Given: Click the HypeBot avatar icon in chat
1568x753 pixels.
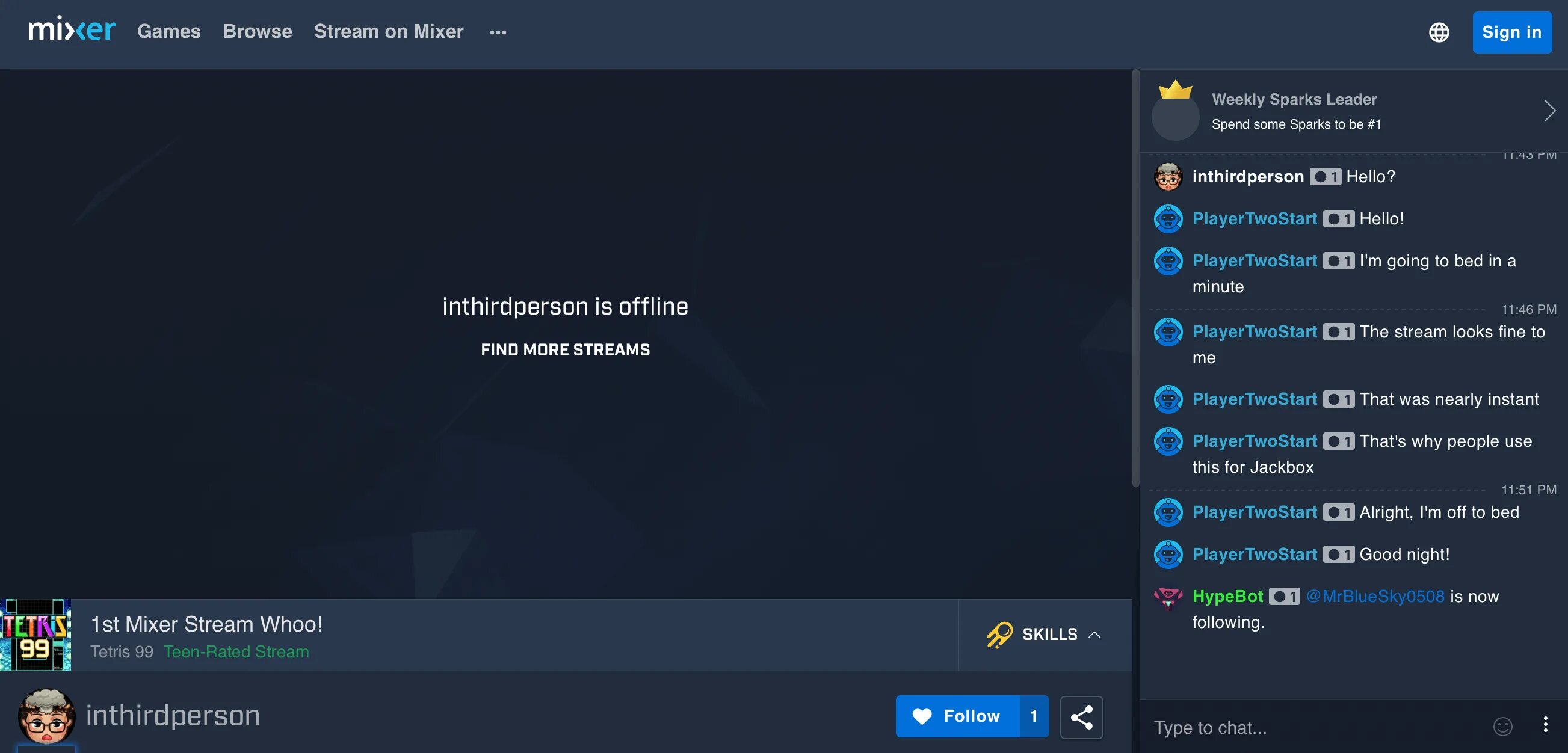Looking at the screenshot, I should tap(1167, 597).
